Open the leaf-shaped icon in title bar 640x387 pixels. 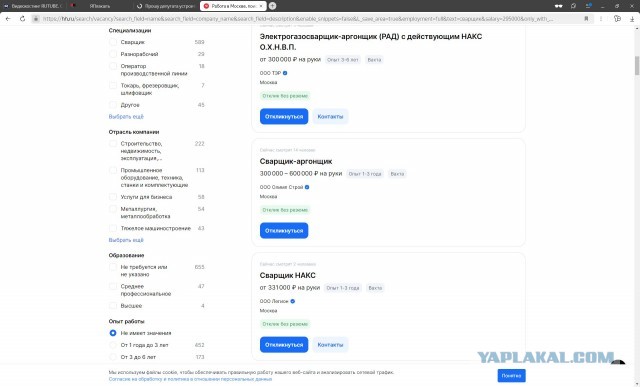click(573, 6)
